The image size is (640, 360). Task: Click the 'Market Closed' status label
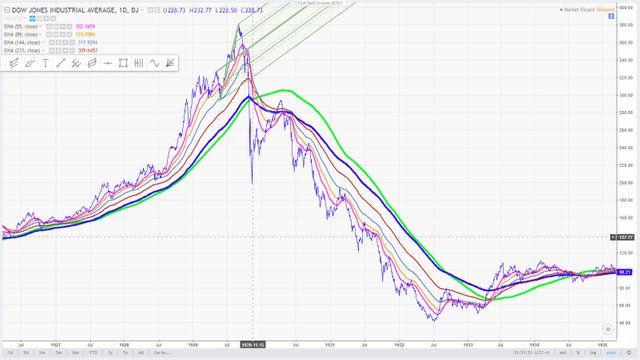[x=579, y=10]
